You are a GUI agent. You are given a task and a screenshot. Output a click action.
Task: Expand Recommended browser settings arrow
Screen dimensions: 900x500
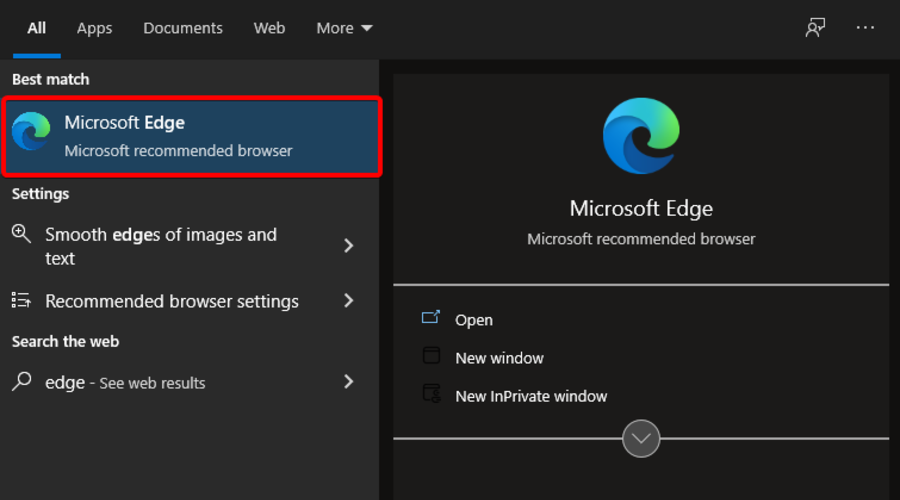click(x=348, y=300)
